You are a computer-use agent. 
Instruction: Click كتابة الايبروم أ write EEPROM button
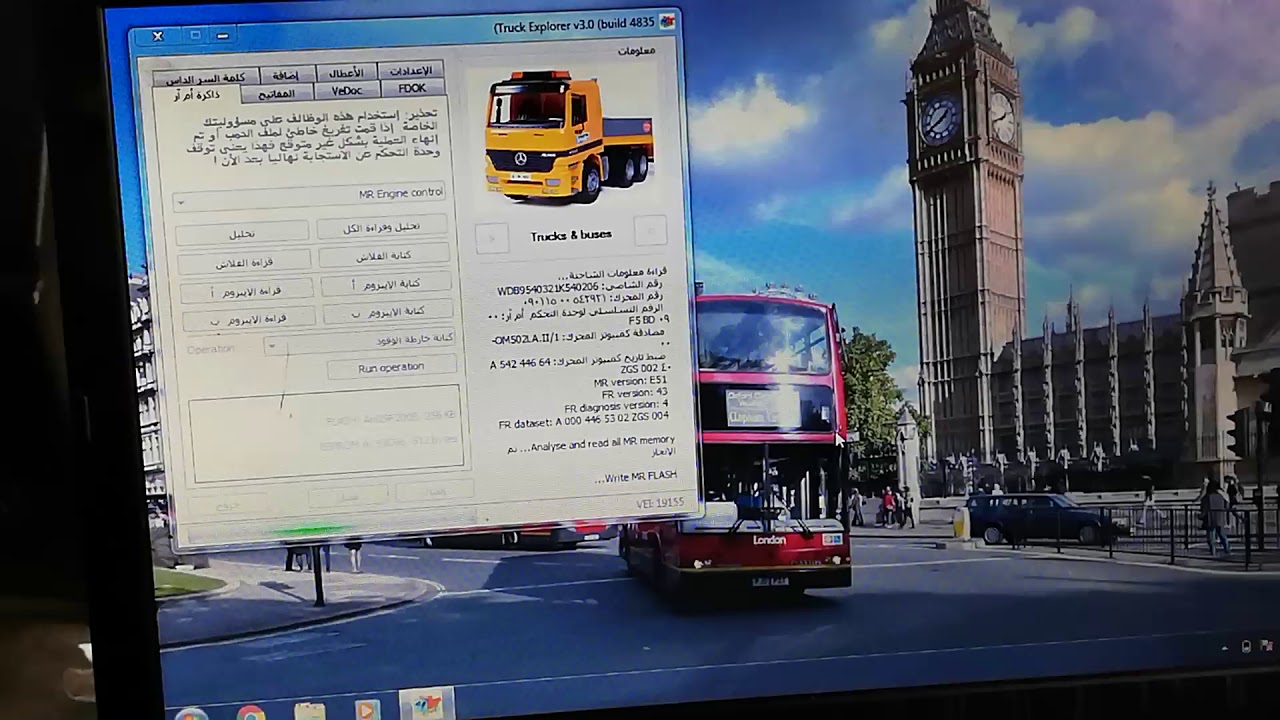tap(388, 284)
